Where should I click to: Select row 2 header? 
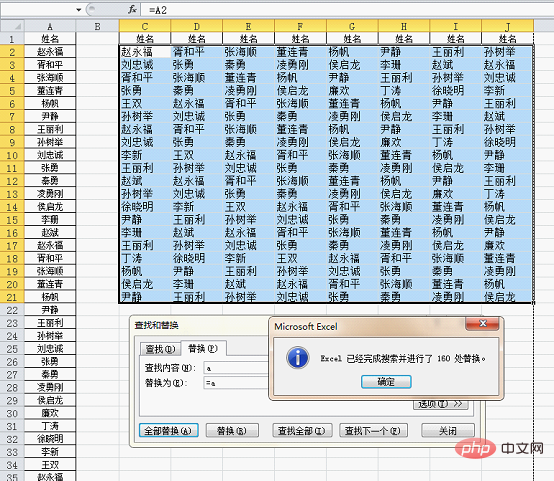[x=12, y=52]
